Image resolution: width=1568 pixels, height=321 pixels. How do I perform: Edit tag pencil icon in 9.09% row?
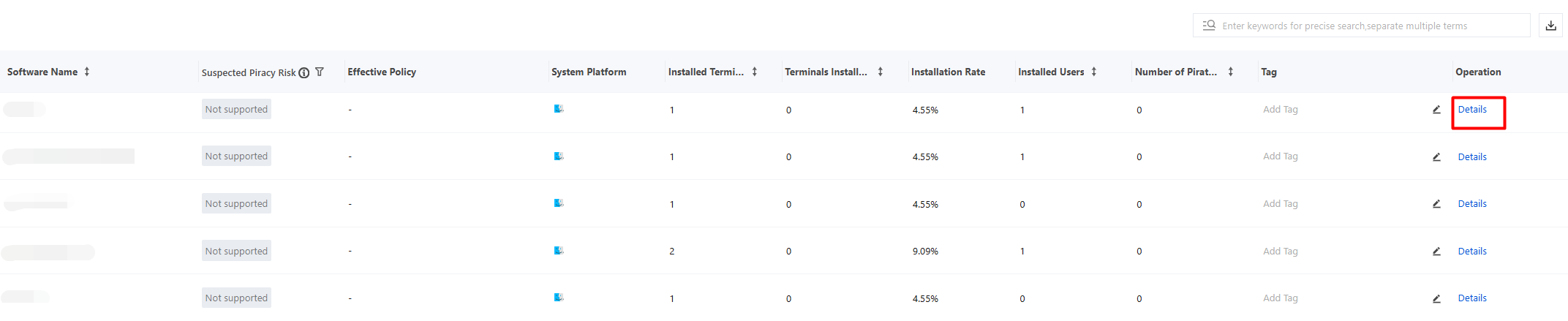1436,252
